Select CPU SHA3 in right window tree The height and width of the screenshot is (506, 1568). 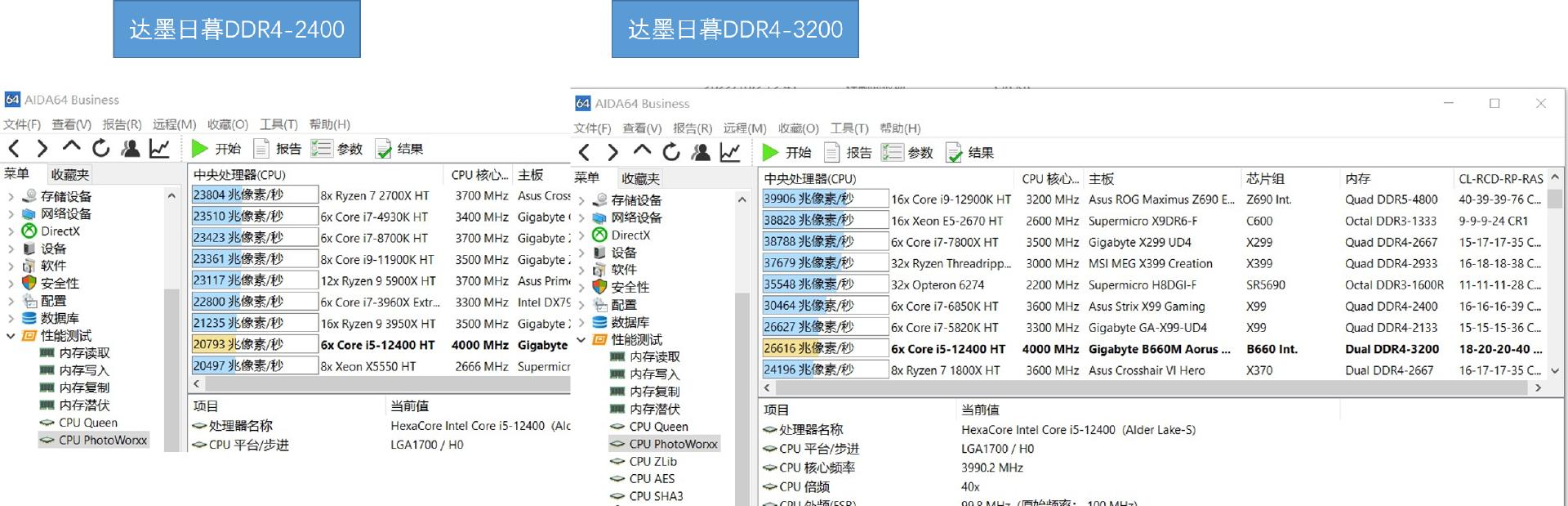click(647, 495)
